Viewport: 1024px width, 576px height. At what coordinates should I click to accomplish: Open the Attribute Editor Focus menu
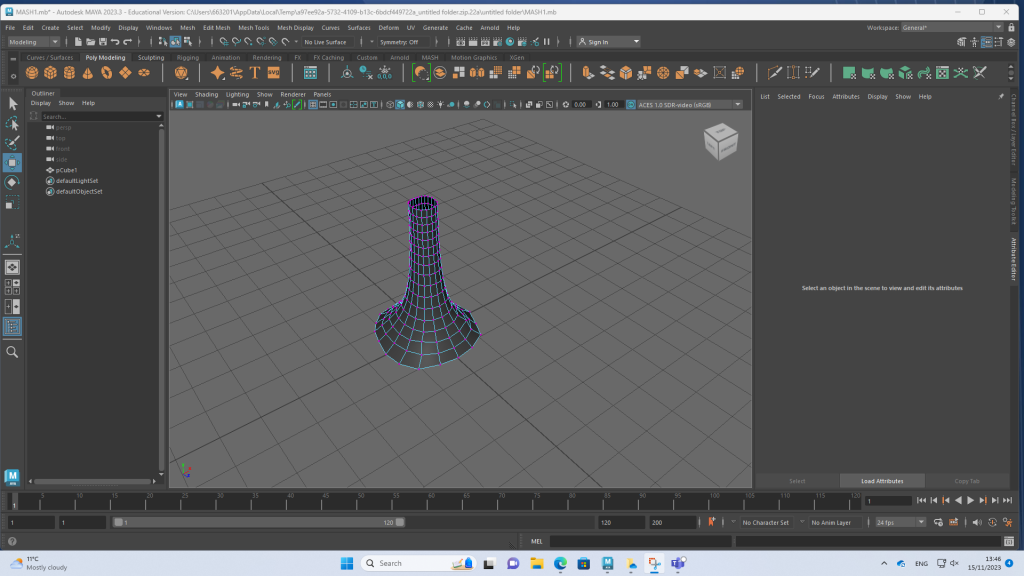click(816, 97)
